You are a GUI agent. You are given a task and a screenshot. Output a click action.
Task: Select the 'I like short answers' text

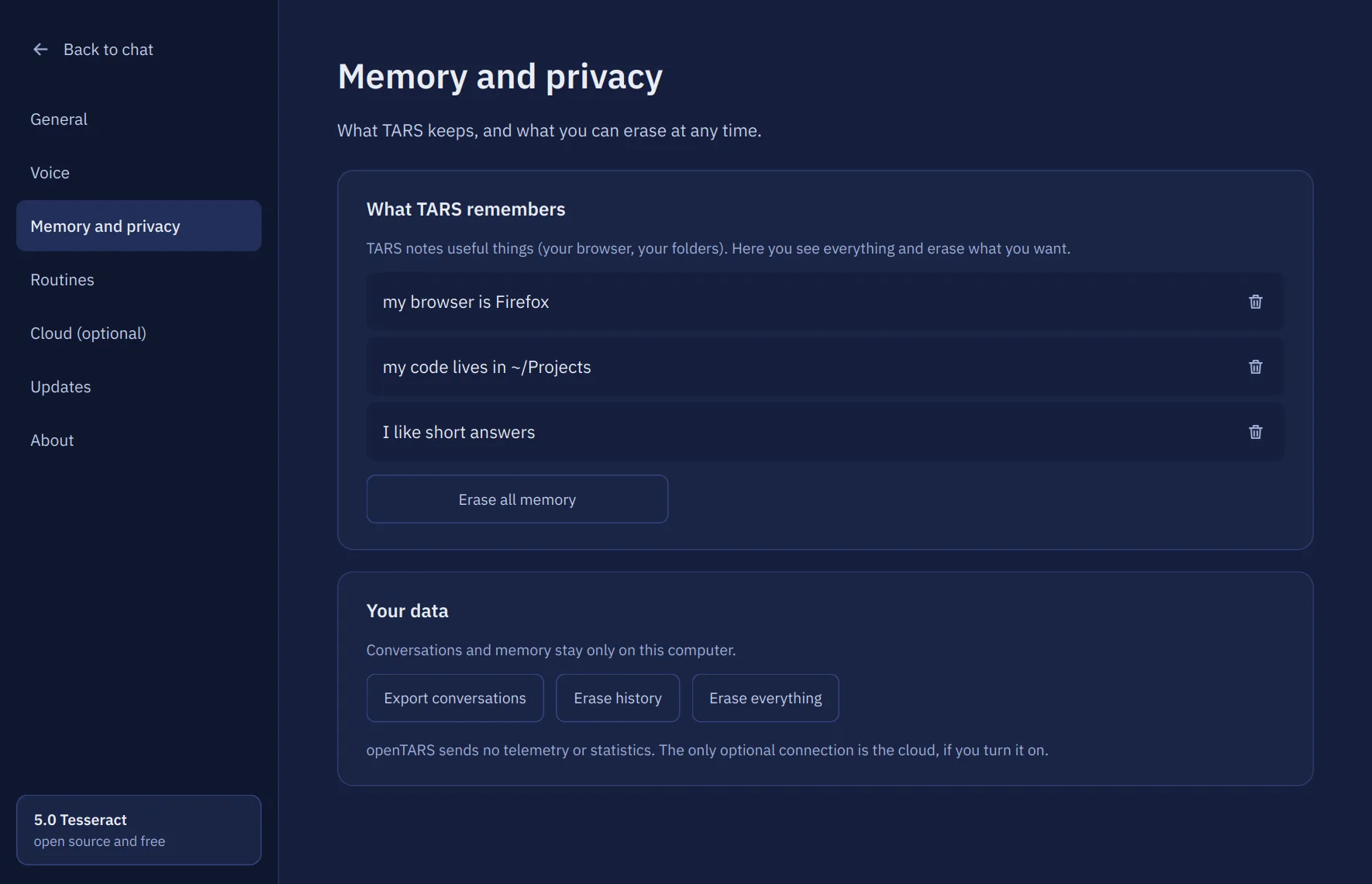click(459, 432)
